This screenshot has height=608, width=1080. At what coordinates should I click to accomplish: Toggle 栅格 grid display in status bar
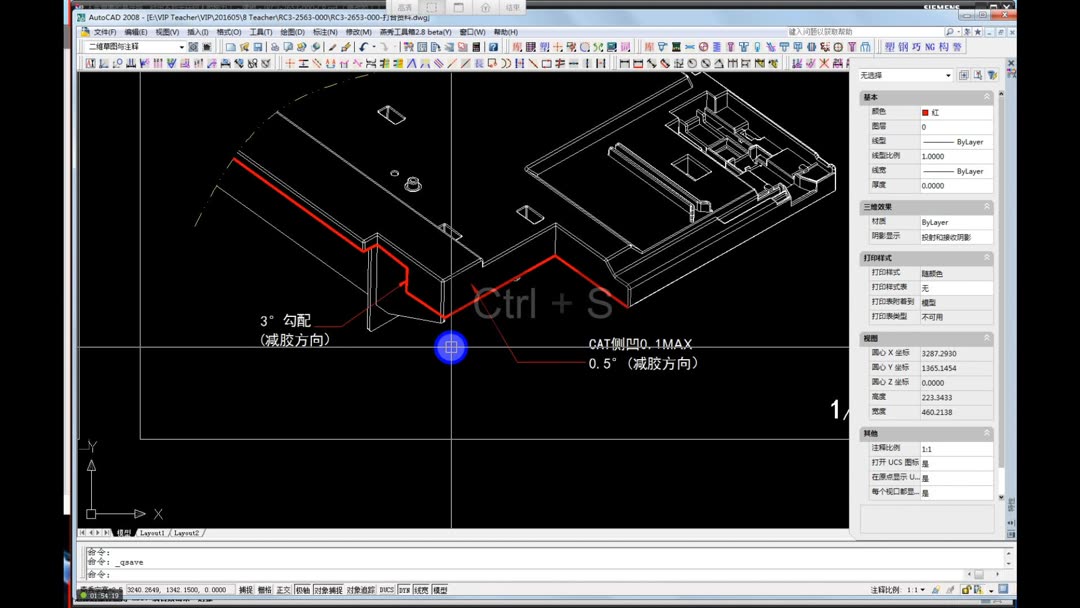262,590
